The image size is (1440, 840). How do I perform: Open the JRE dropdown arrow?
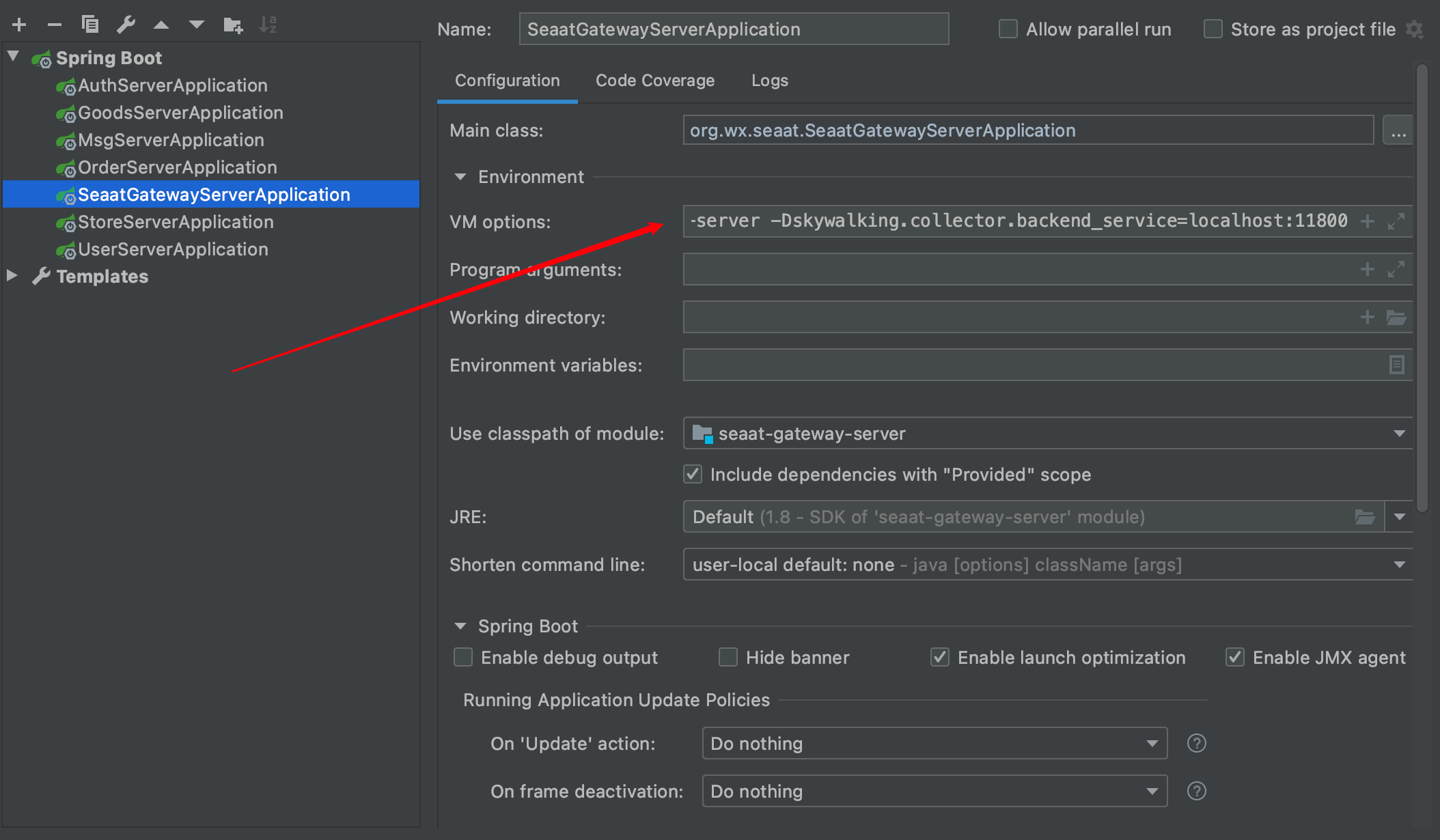[x=1399, y=517]
